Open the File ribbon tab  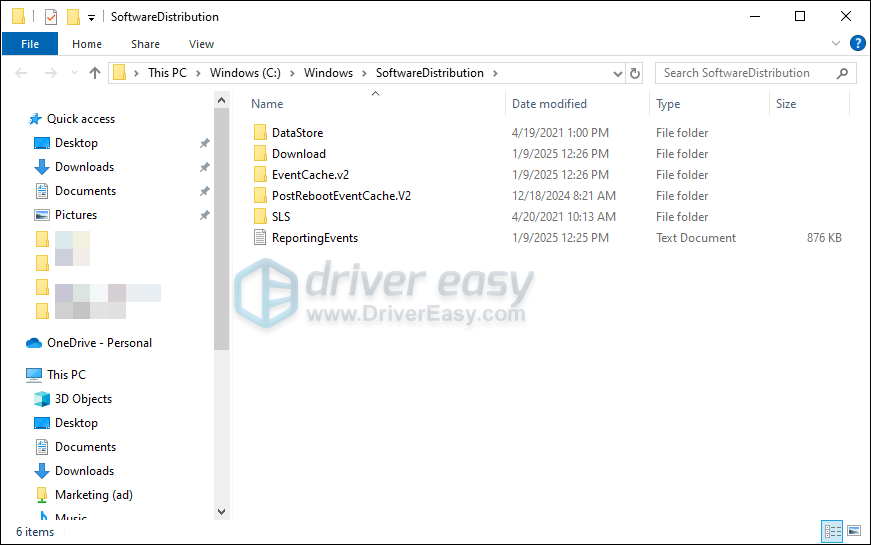point(30,44)
